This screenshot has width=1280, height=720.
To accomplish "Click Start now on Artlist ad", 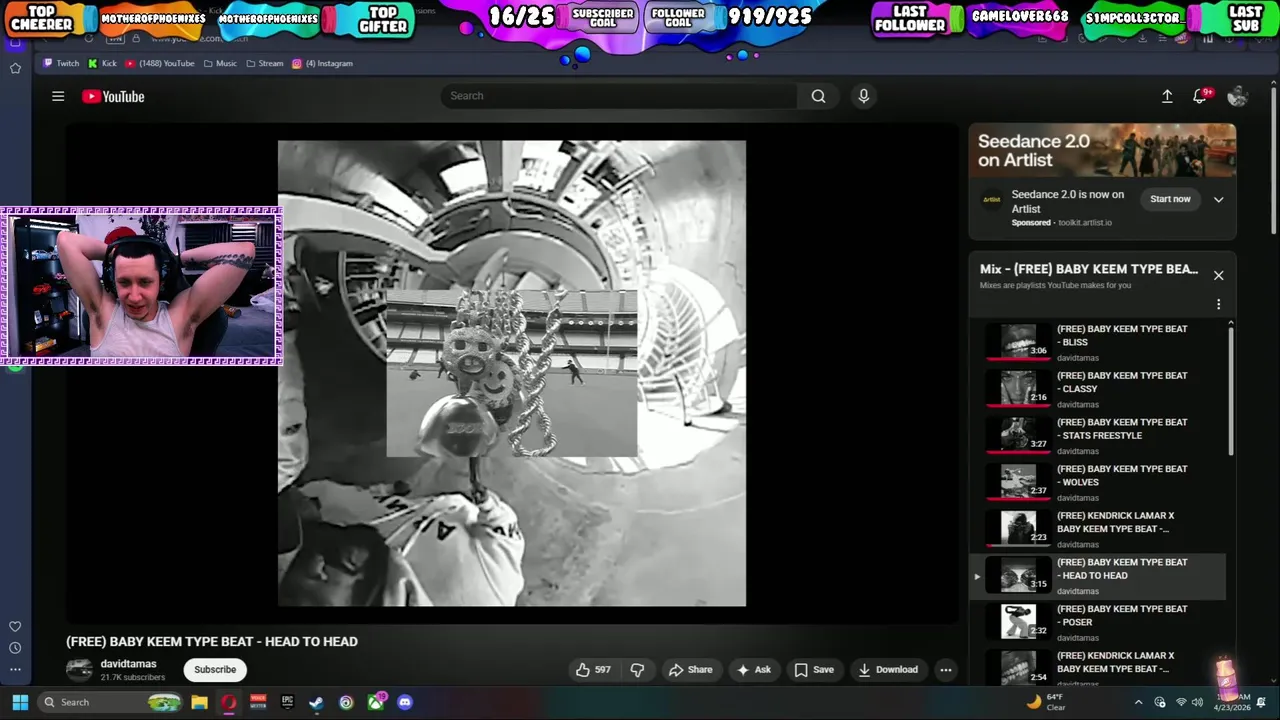I will [x=1170, y=199].
